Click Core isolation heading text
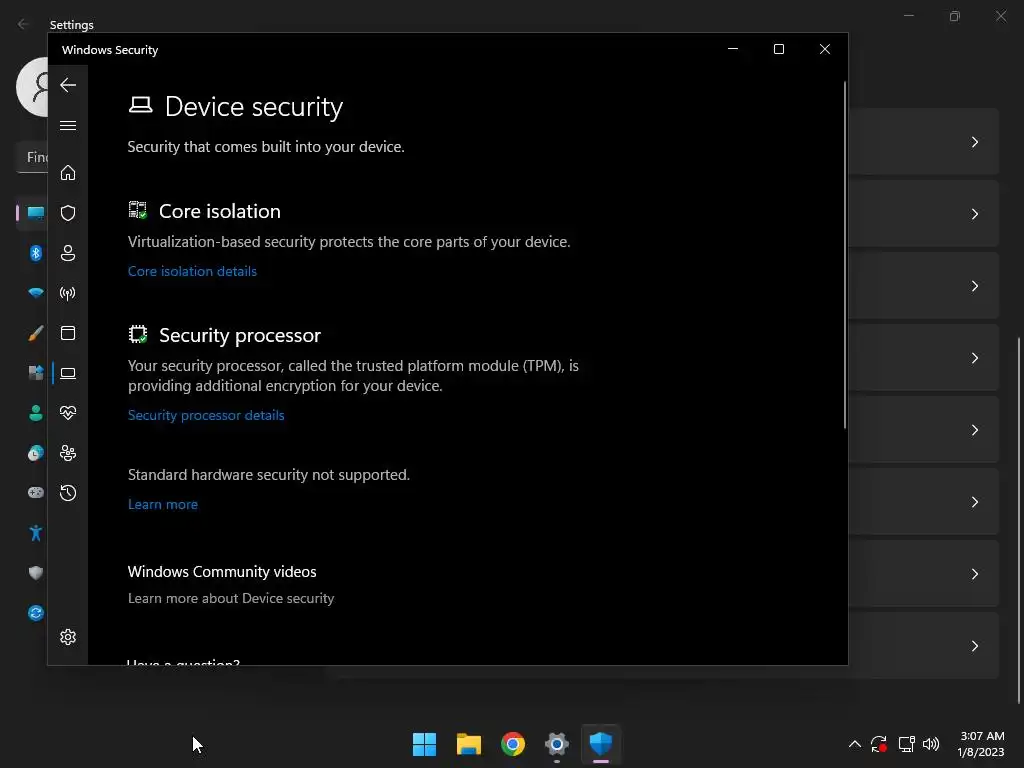Screen dimensions: 1024x768 pos(219,211)
